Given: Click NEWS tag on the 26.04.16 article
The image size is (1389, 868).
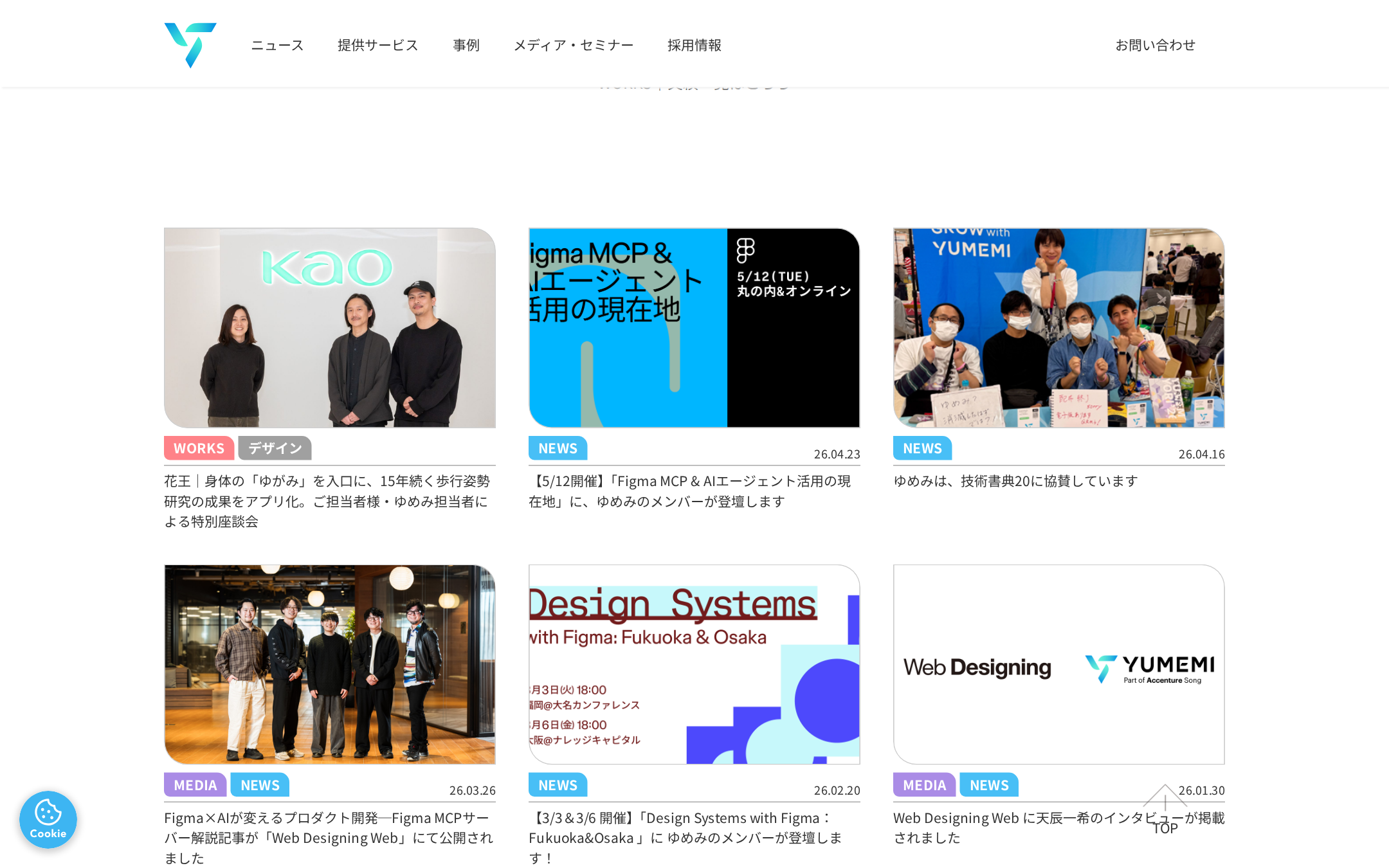Looking at the screenshot, I should tap(923, 448).
